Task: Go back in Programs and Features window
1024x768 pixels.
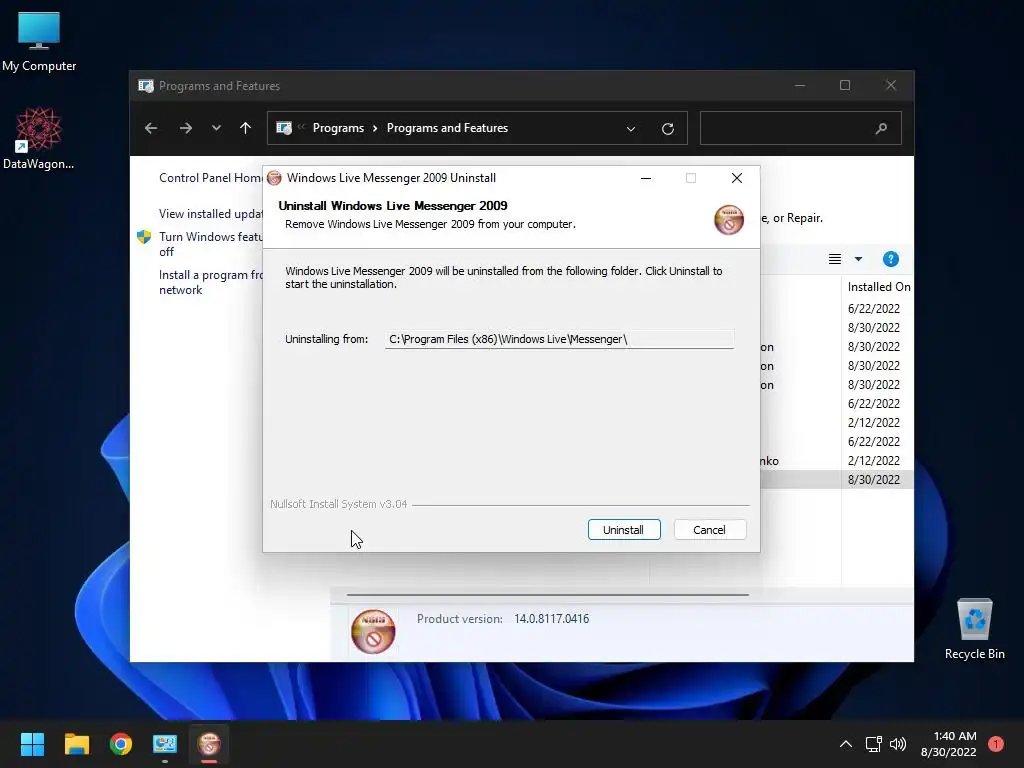Action: [x=151, y=128]
